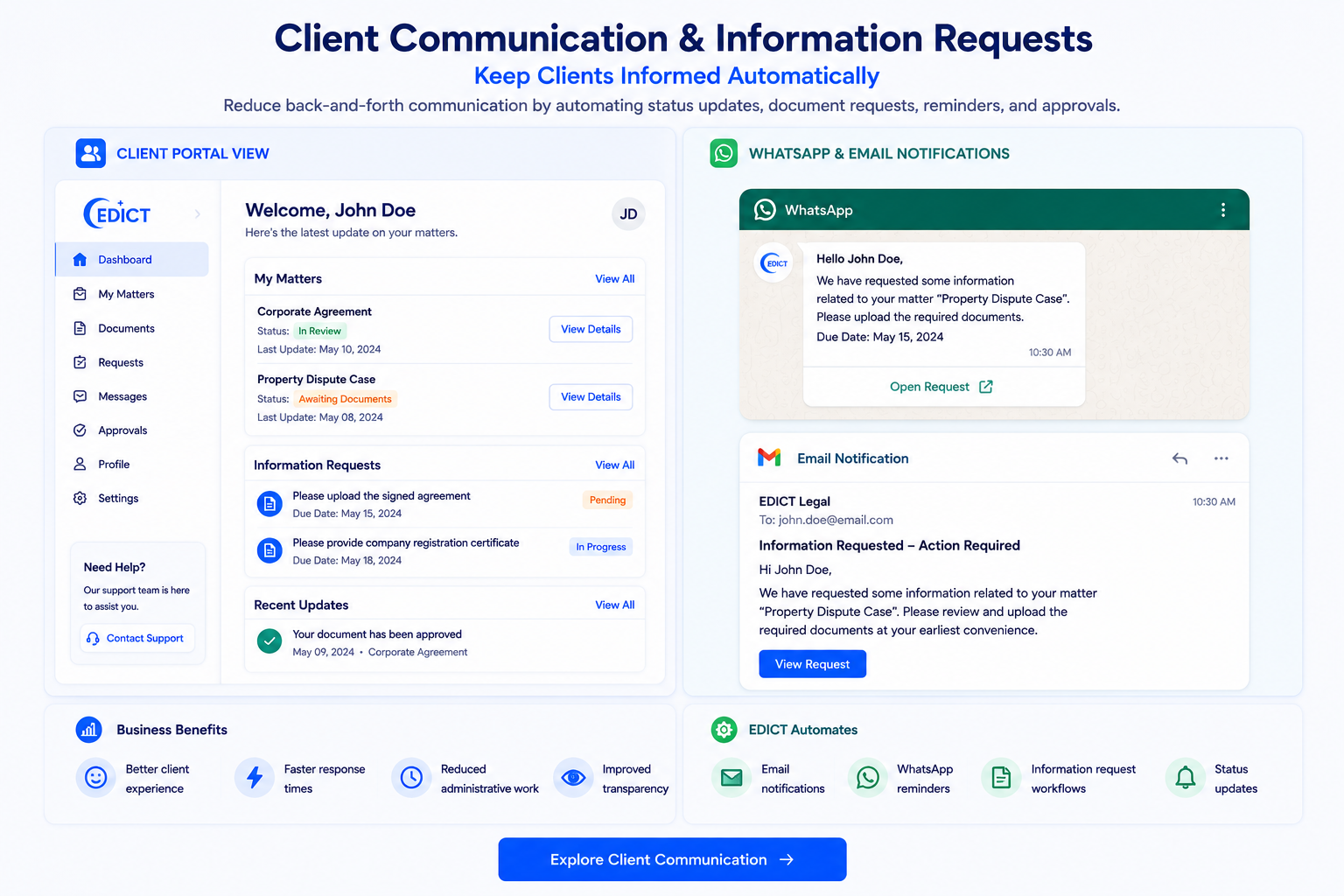Click the Client Portal View people icon
Image resolution: width=1344 pixels, height=896 pixels.
tap(90, 153)
